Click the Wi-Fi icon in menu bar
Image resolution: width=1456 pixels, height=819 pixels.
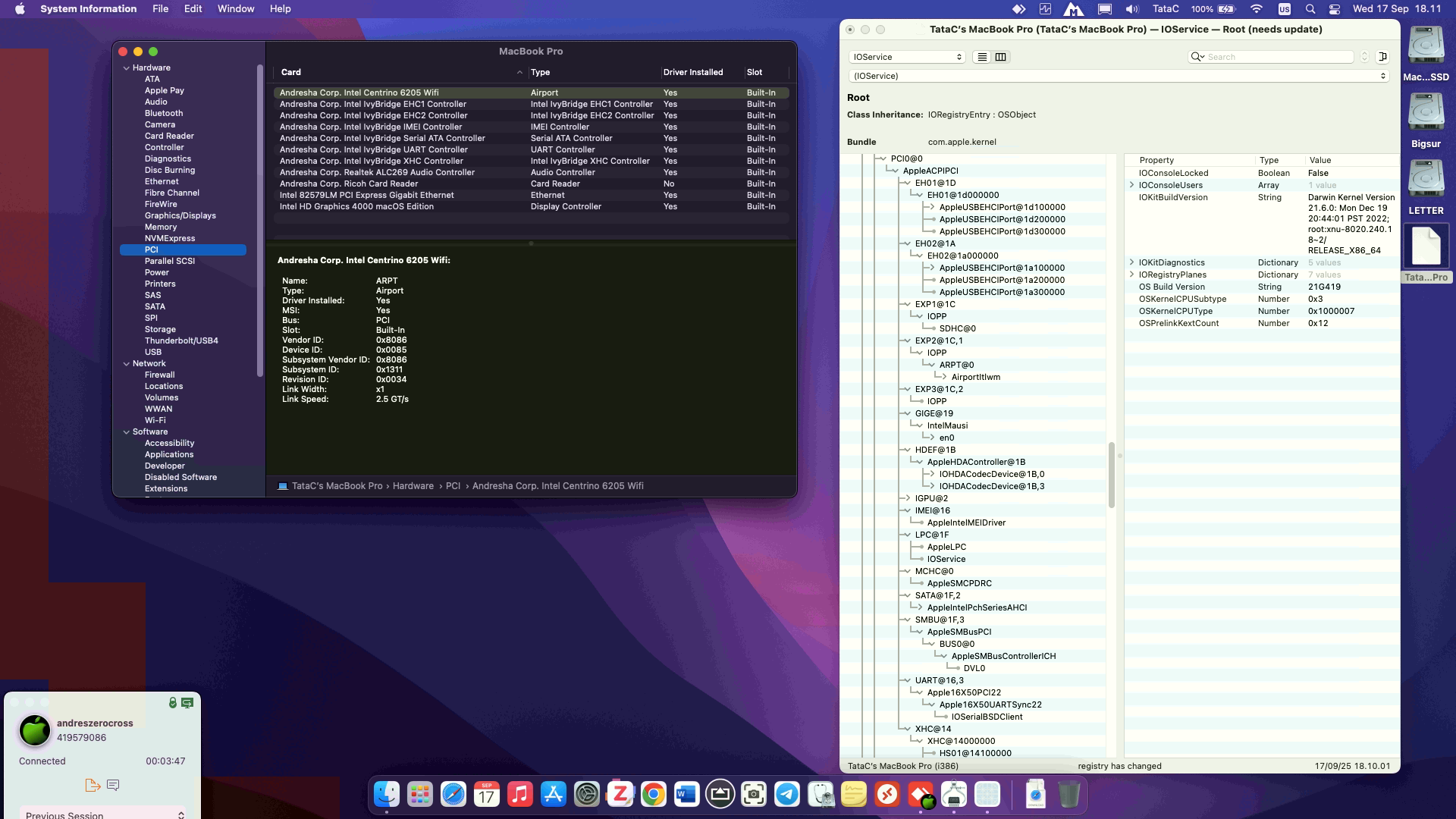tap(1257, 9)
